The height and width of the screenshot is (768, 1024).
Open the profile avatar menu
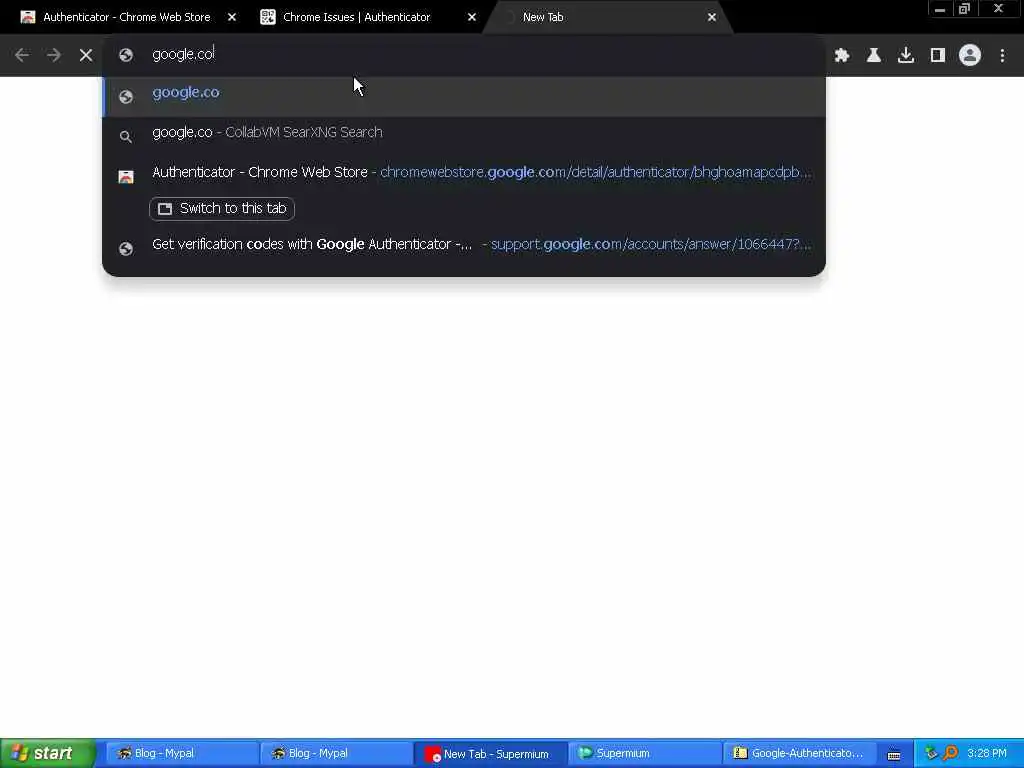coord(970,55)
